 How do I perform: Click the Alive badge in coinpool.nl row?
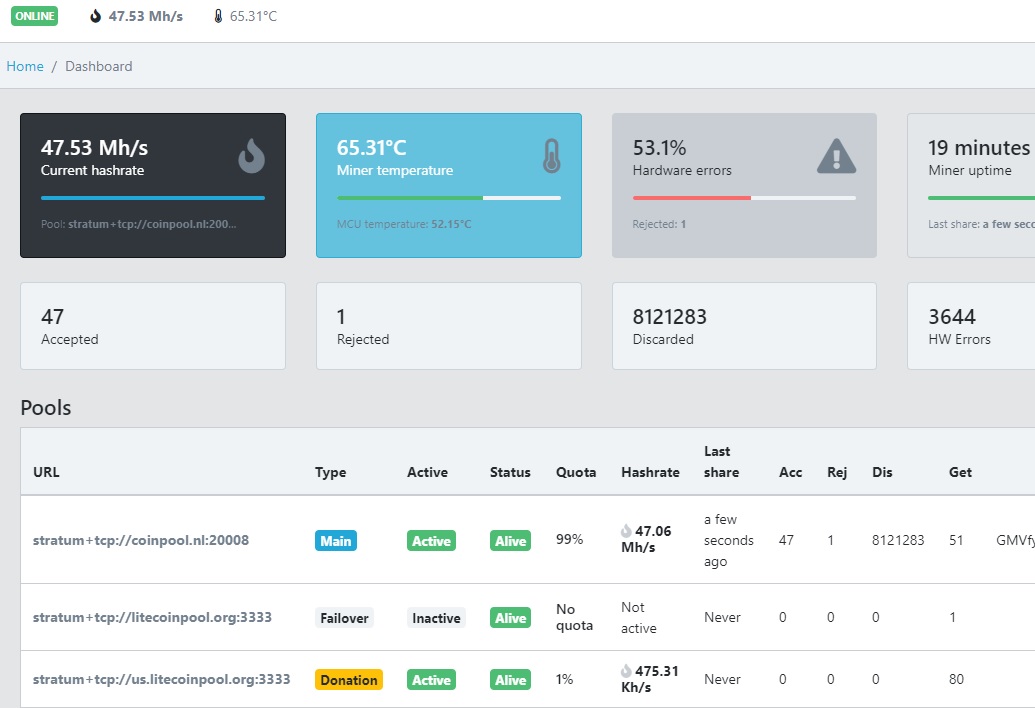[x=510, y=540]
